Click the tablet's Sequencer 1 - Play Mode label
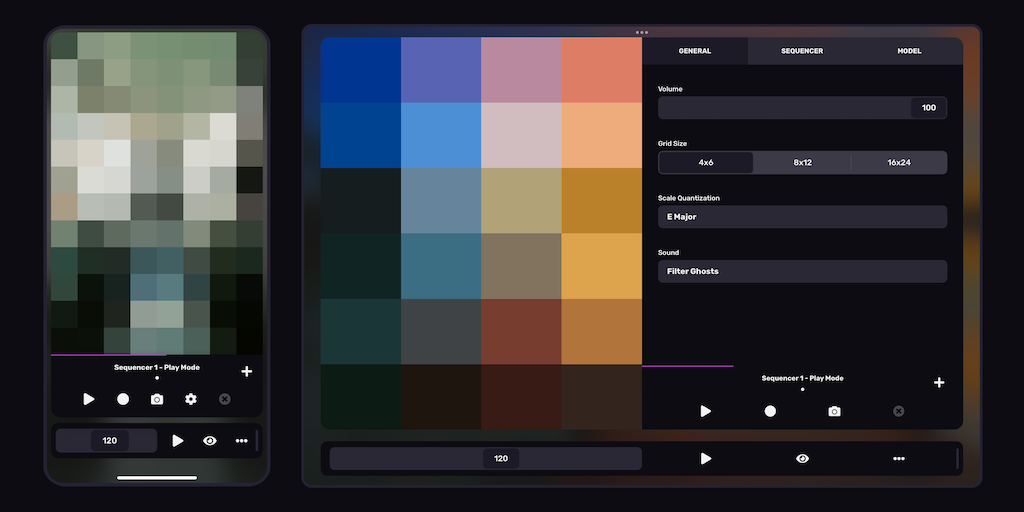 [802, 378]
